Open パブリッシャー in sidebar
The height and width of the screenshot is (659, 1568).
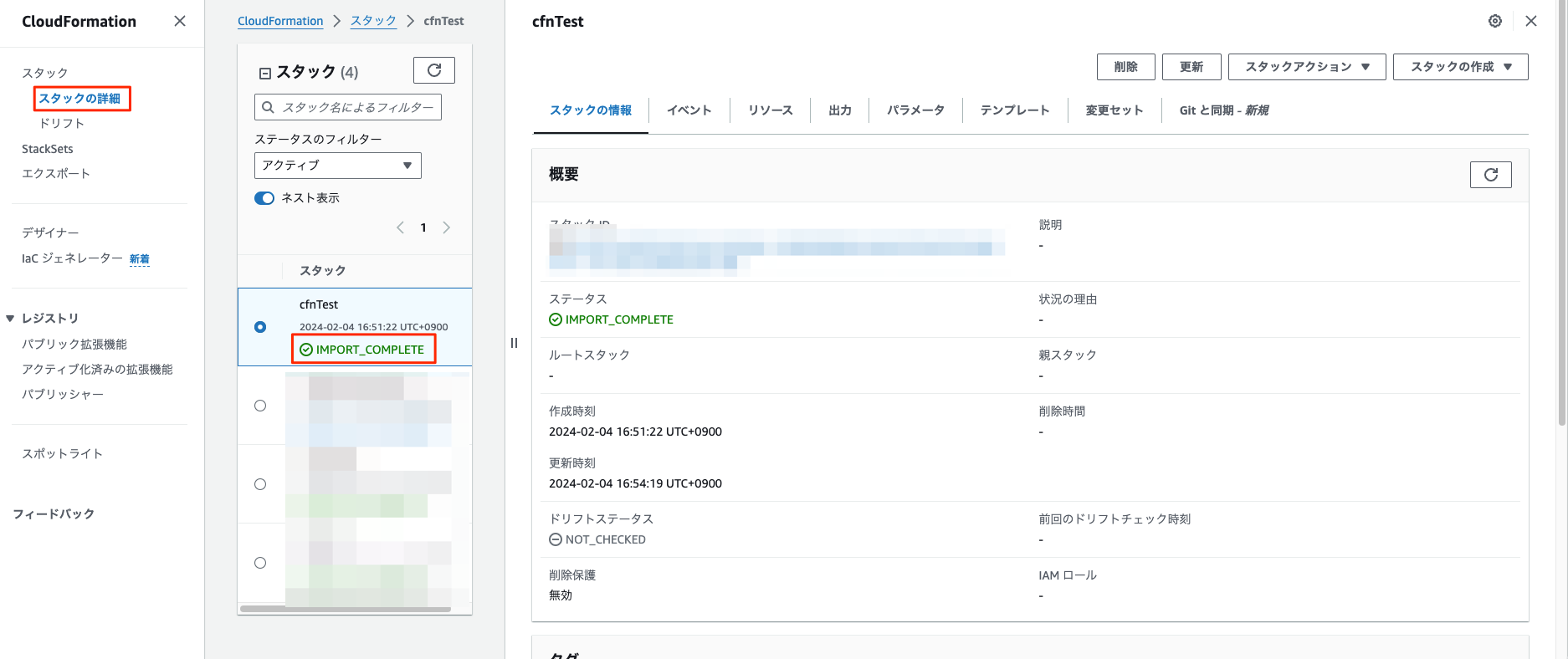click(x=63, y=395)
